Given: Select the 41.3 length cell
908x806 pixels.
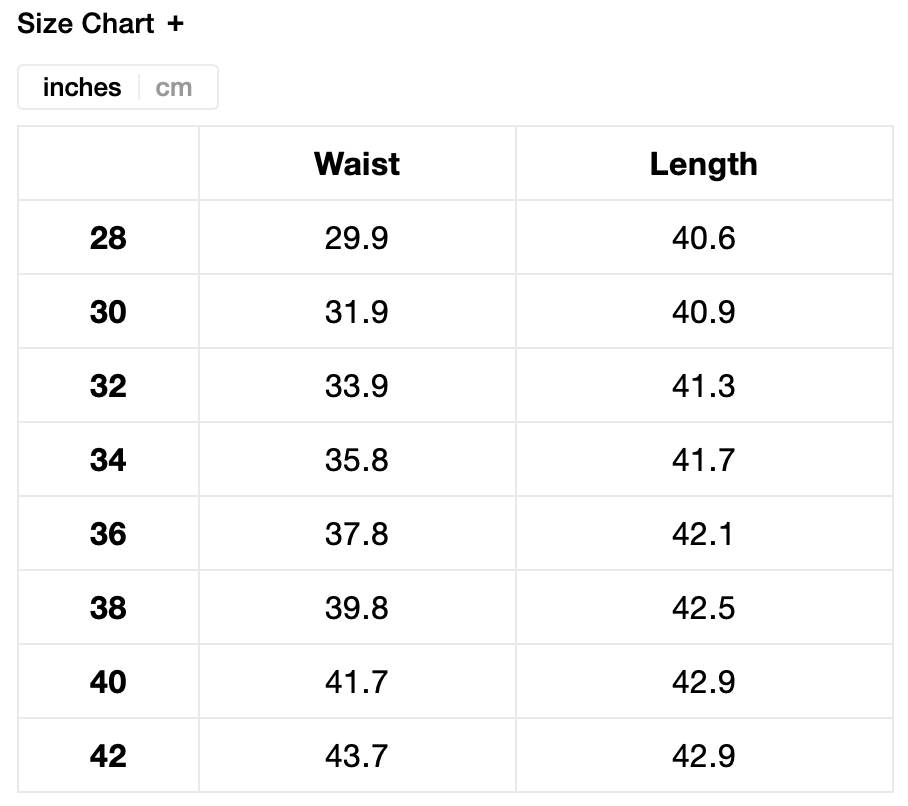Looking at the screenshot, I should (x=703, y=386).
